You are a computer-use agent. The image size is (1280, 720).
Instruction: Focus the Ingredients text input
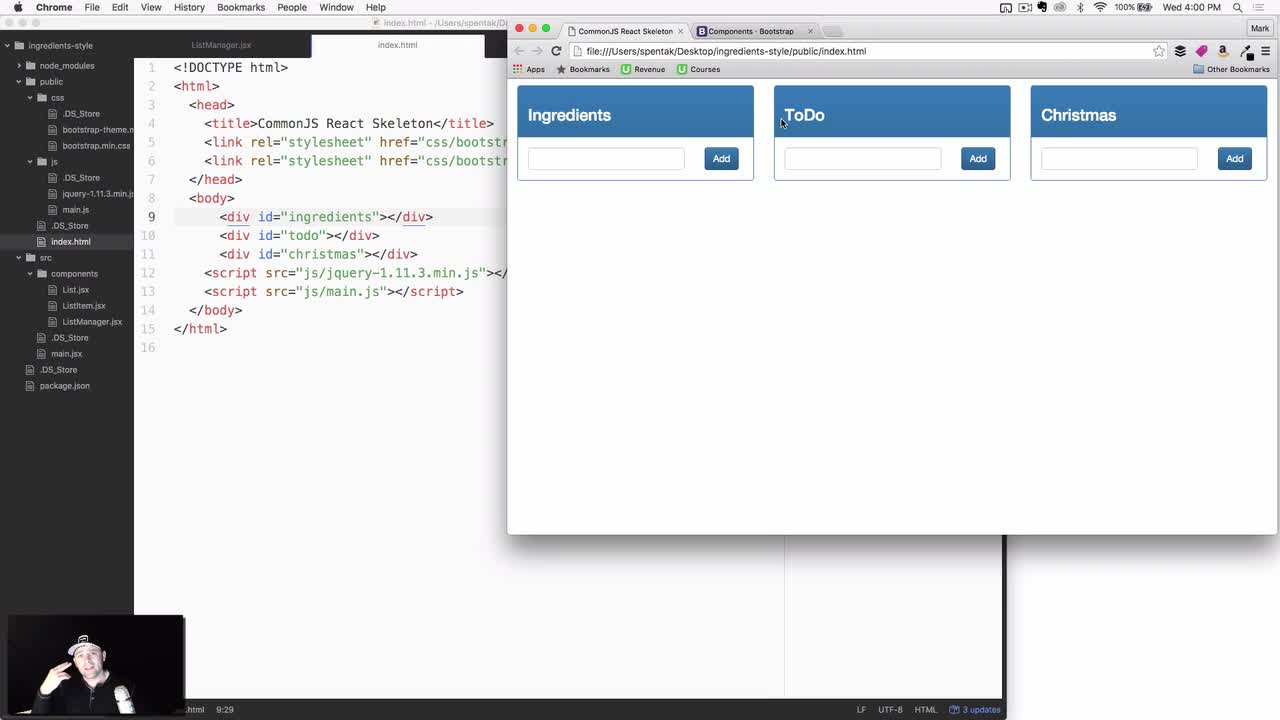pos(606,159)
